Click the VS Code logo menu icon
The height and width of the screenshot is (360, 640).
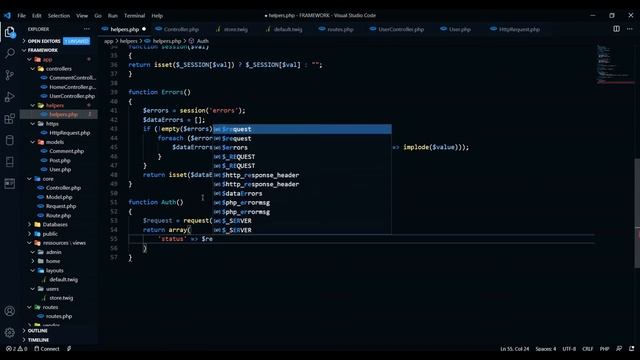(7, 16)
